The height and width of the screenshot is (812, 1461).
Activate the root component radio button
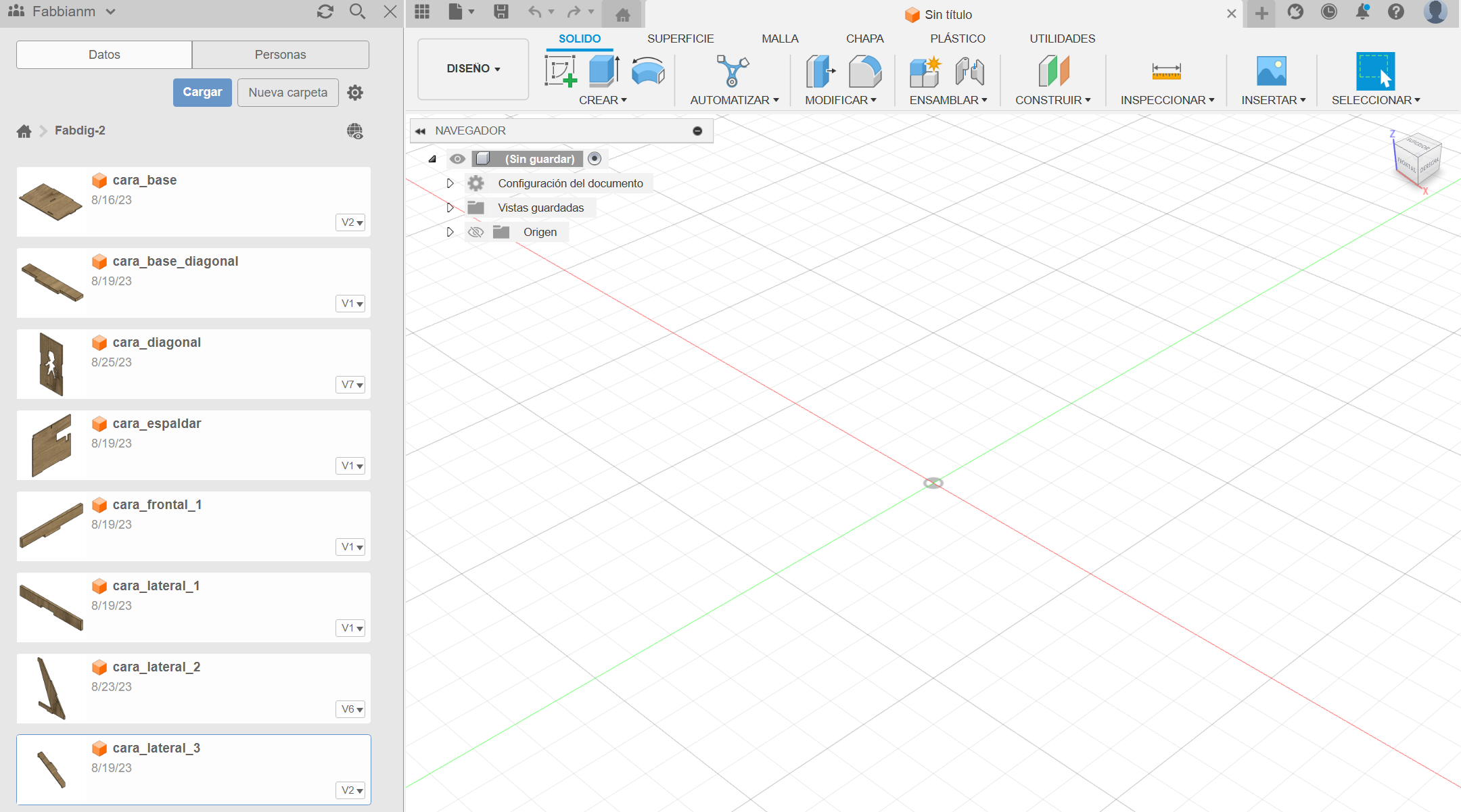(595, 159)
